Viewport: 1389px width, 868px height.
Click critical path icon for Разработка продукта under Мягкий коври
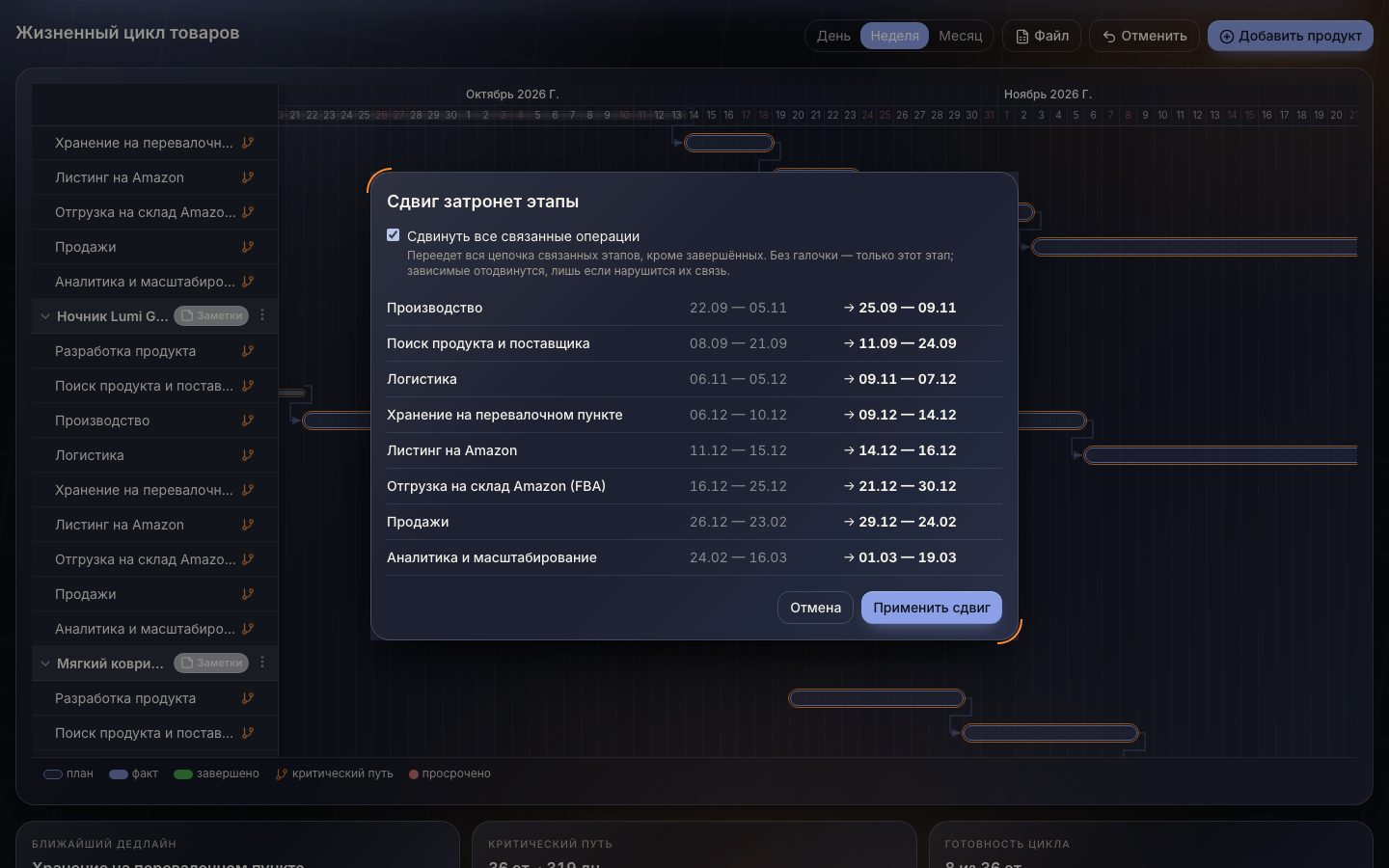248,698
